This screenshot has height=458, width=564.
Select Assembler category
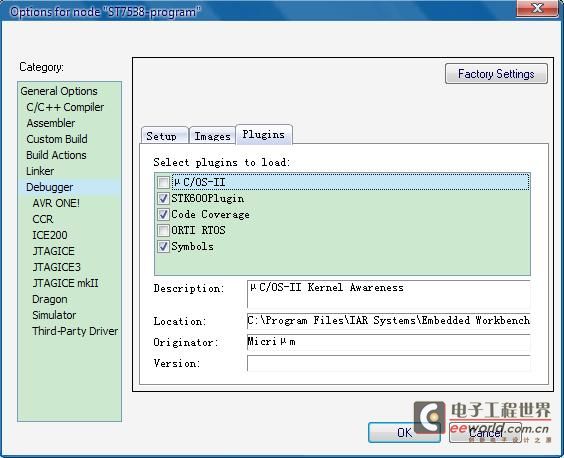pyautogui.click(x=51, y=123)
